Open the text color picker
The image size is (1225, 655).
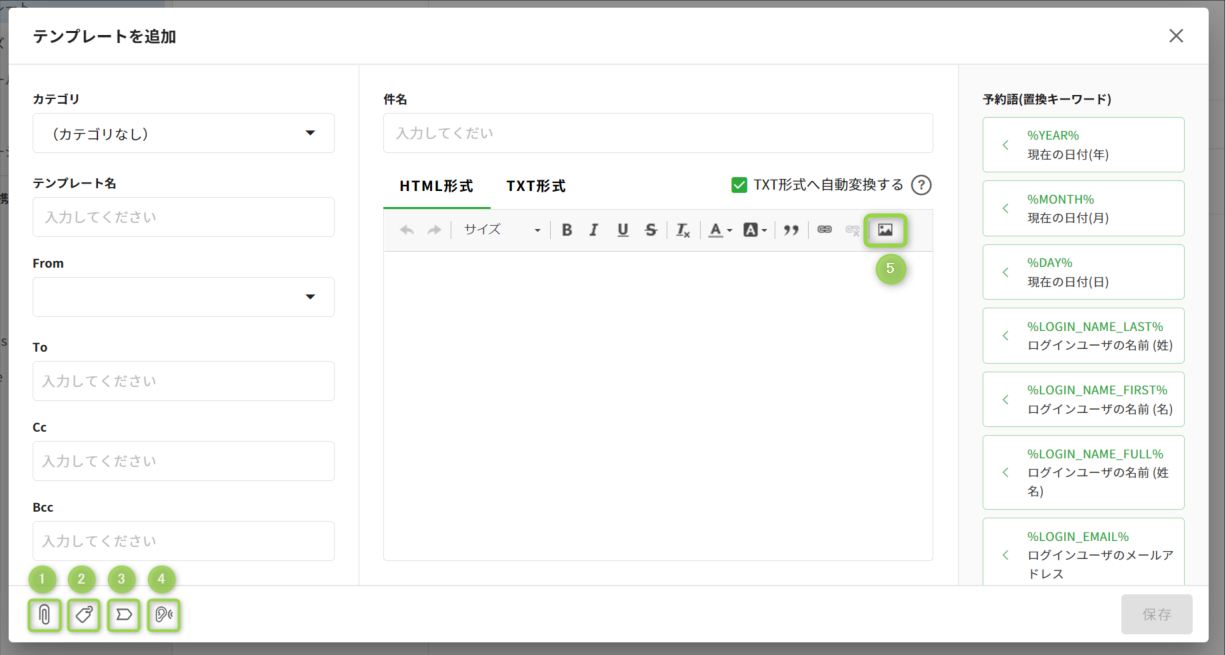click(720, 230)
